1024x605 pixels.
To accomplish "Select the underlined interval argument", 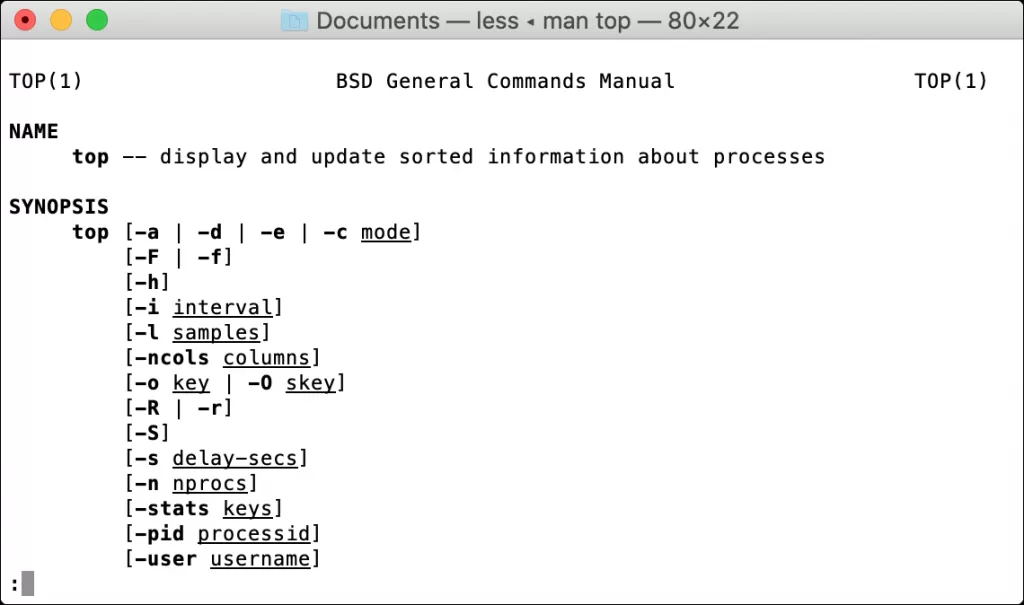I will (225, 307).
